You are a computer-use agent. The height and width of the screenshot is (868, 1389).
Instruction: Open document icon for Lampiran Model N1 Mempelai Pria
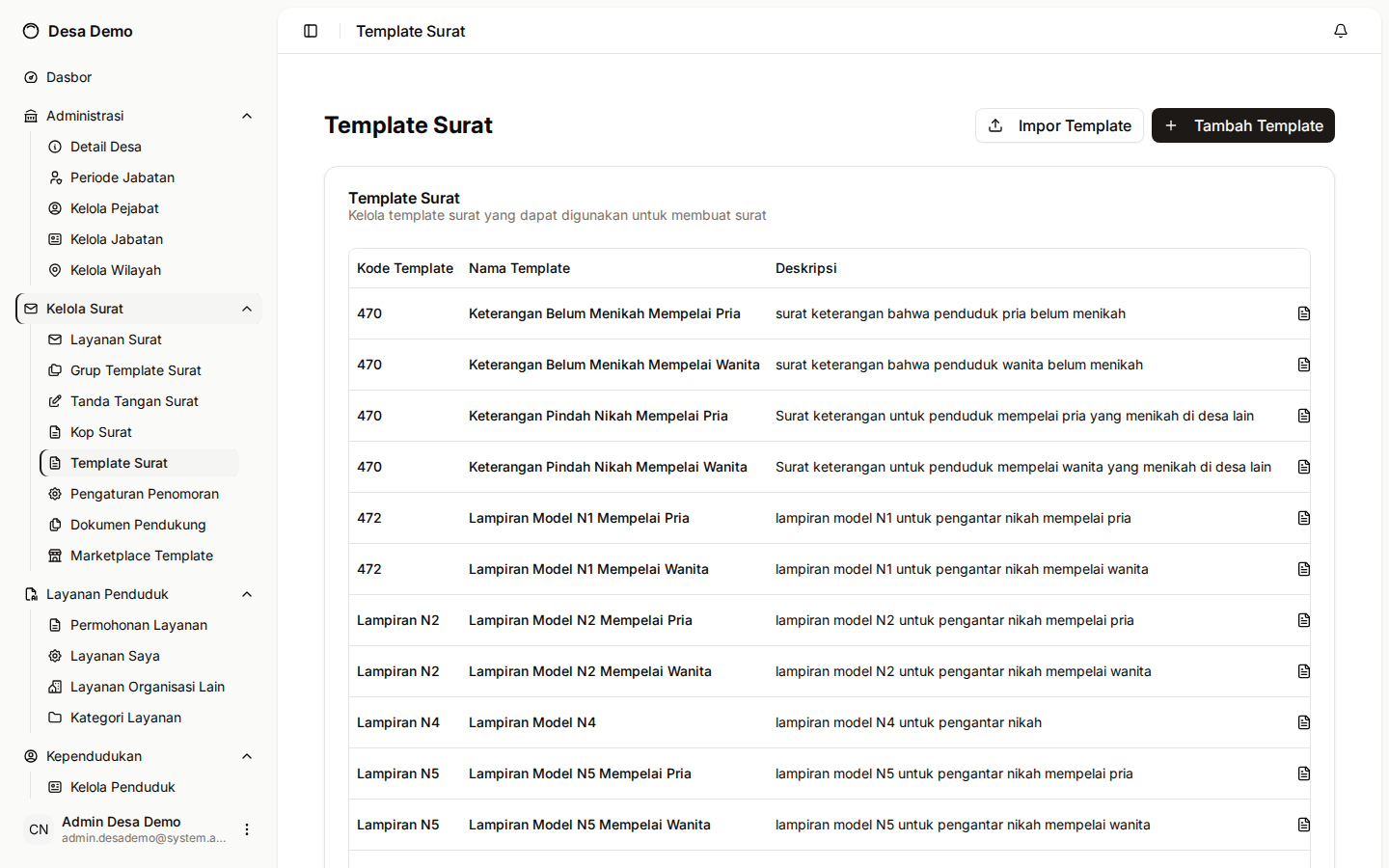(1304, 518)
